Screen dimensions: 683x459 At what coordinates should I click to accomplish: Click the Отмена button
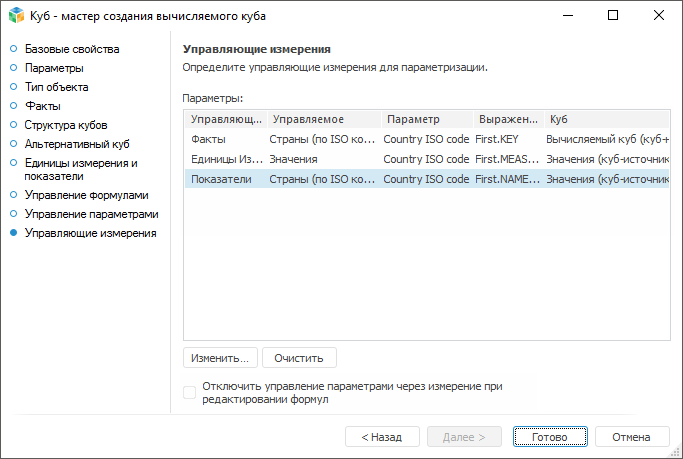pyautogui.click(x=631, y=437)
